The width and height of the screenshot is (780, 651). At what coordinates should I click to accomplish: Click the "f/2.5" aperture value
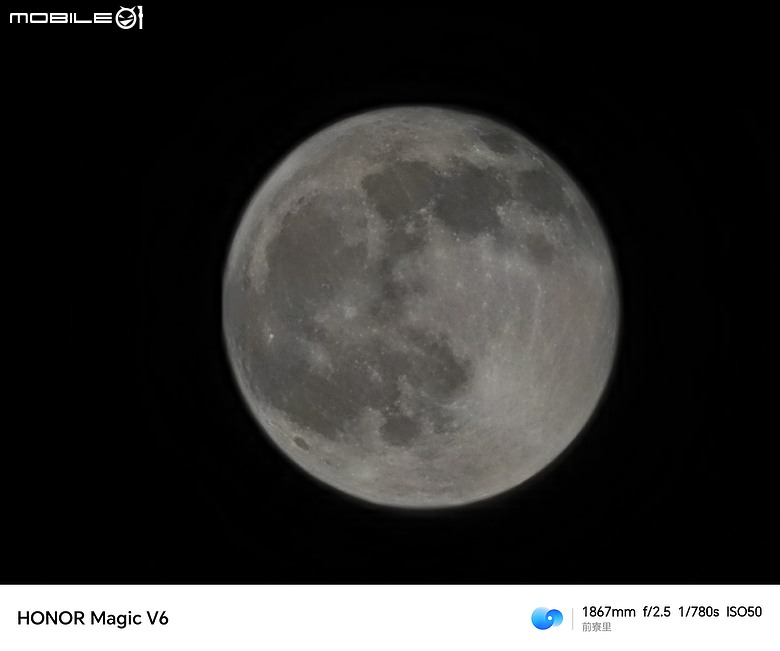click(657, 612)
